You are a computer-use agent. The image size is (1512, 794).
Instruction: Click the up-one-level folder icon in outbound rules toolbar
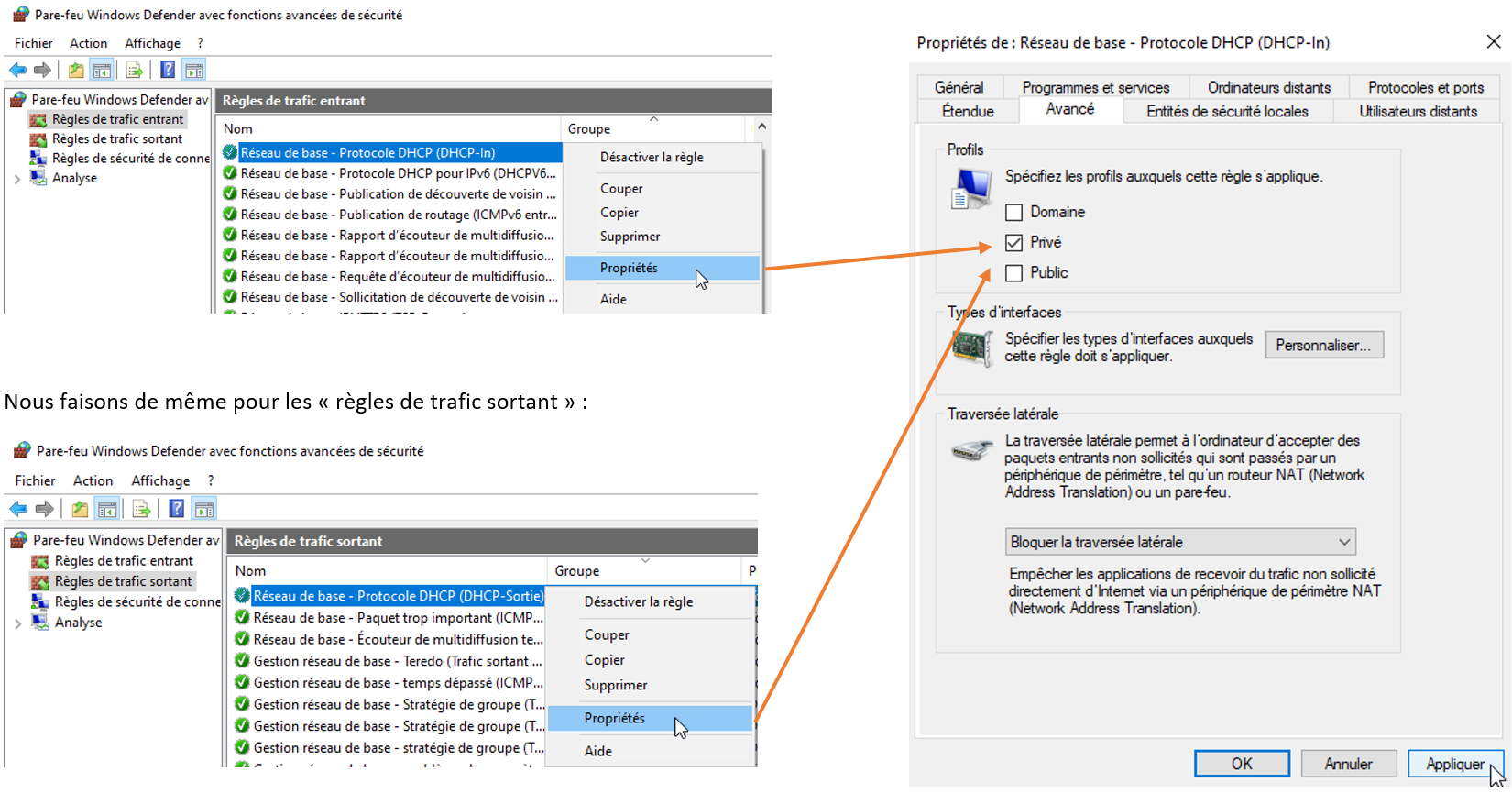tap(81, 509)
